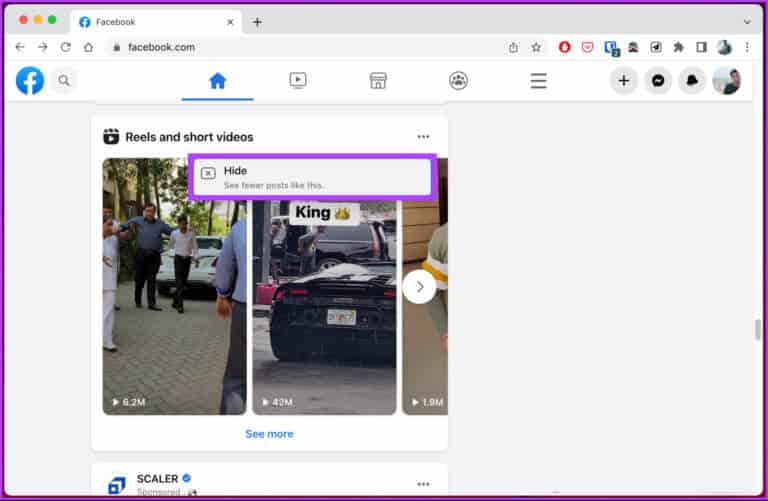Open the hamburger menu tab
Viewport: 768px width, 501px height.
coord(538,81)
